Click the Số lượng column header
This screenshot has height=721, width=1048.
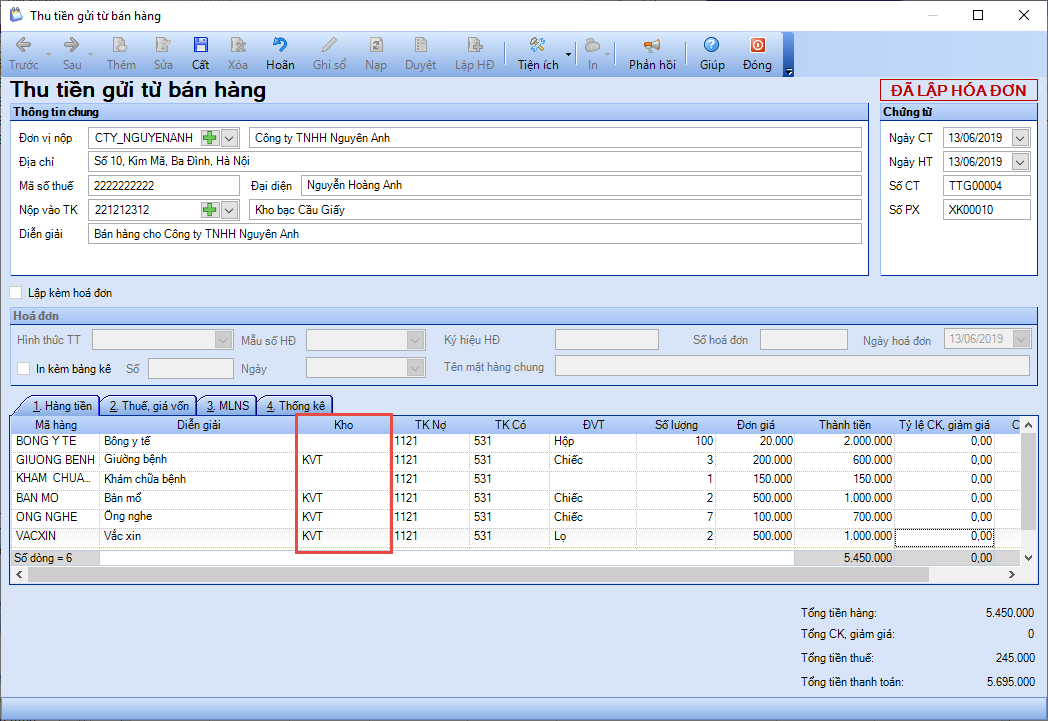tap(676, 425)
